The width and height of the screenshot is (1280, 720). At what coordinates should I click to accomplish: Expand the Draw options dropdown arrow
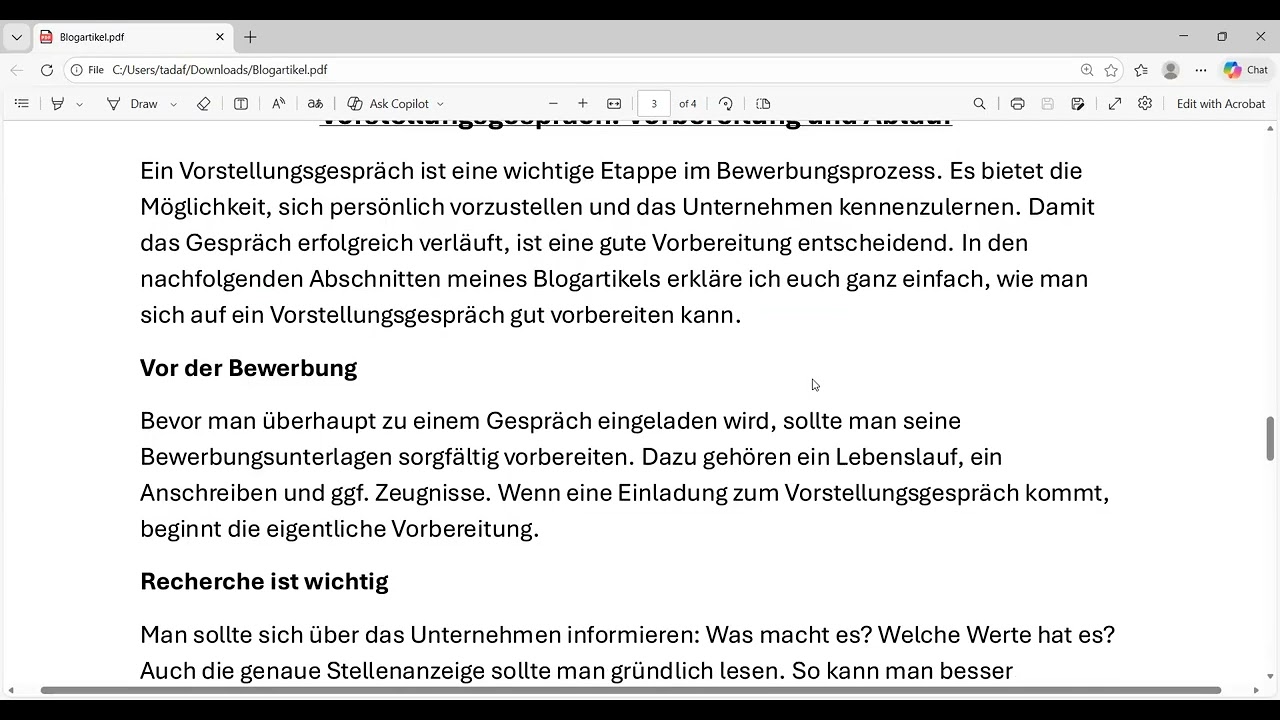pos(173,104)
